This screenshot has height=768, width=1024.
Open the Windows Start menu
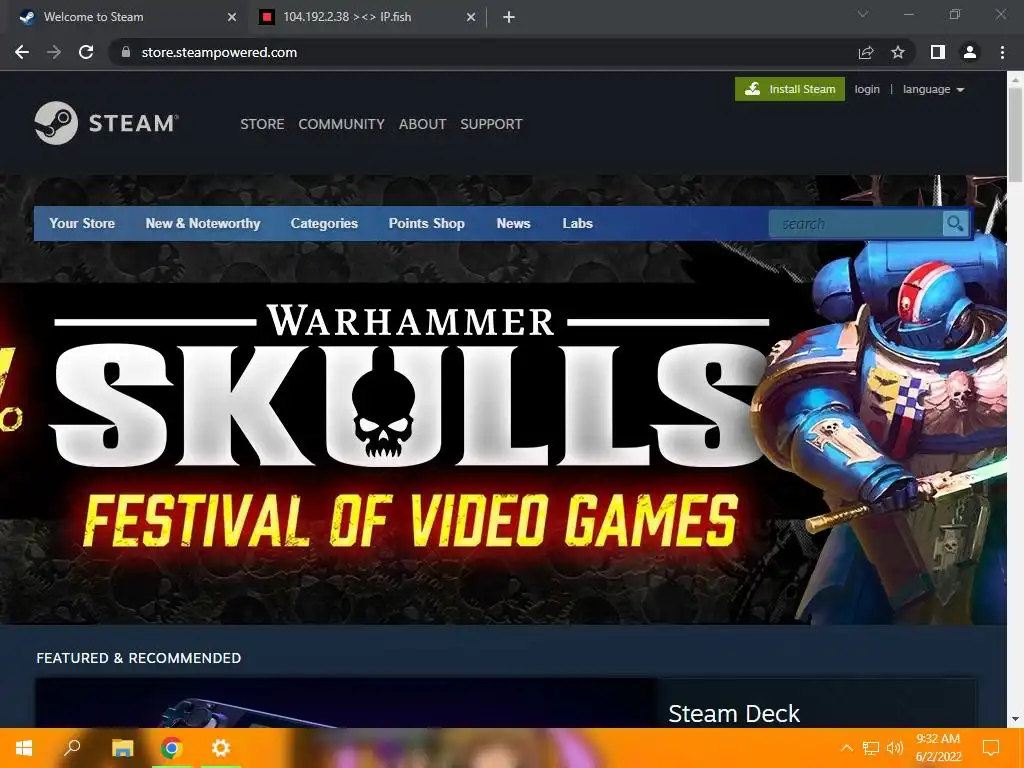coord(24,748)
